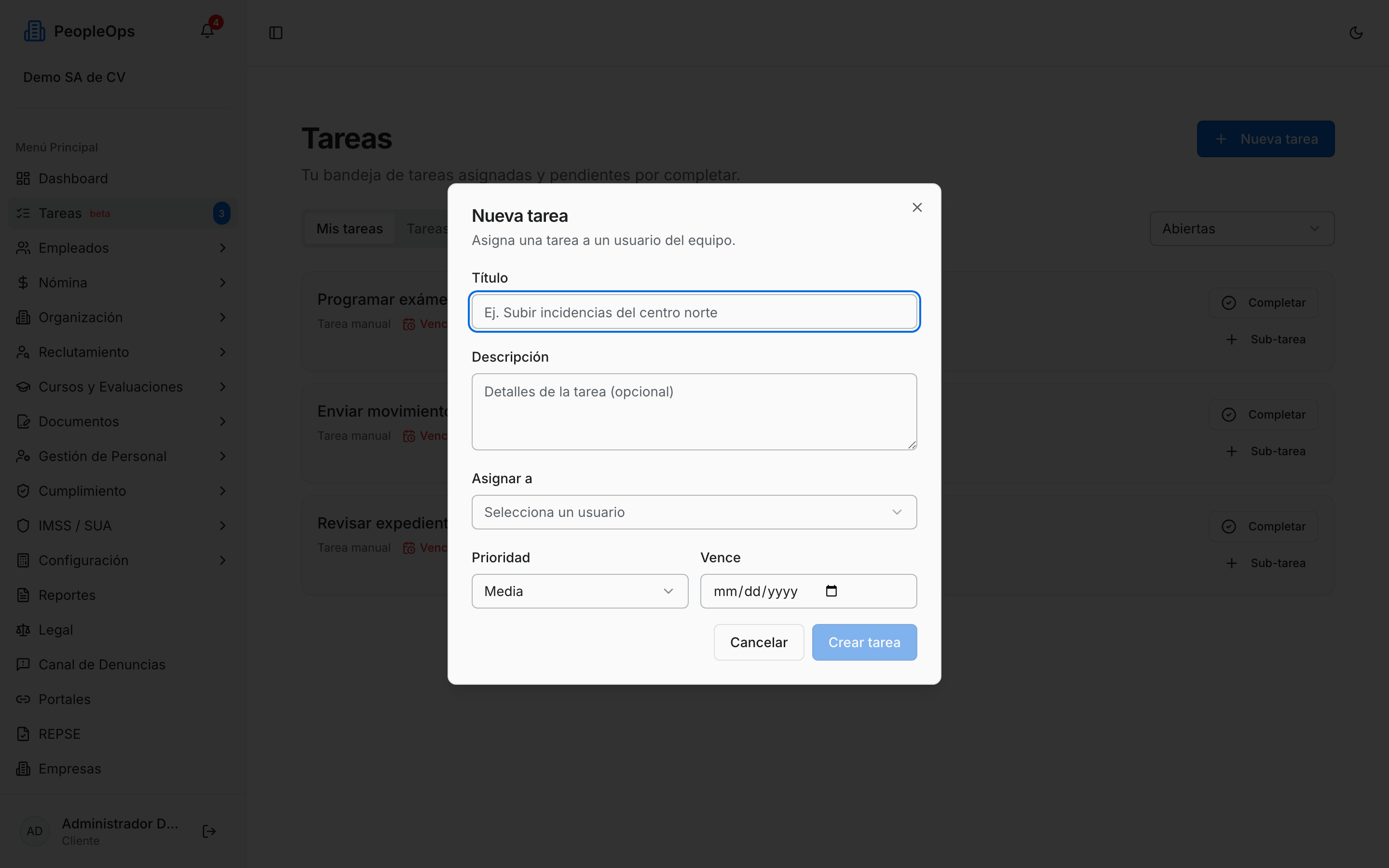Open Legal in the sidebar
This screenshot has width=1389, height=868.
pyautogui.click(x=123, y=630)
